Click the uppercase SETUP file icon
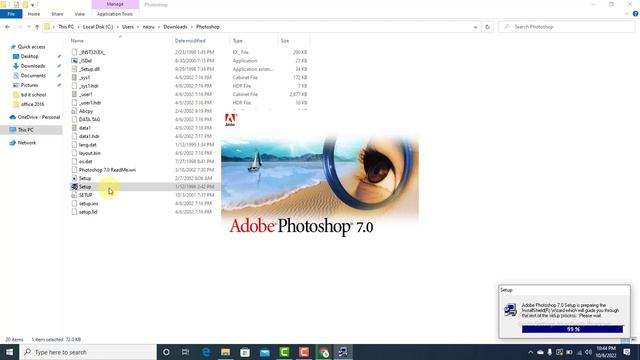 tap(74, 195)
